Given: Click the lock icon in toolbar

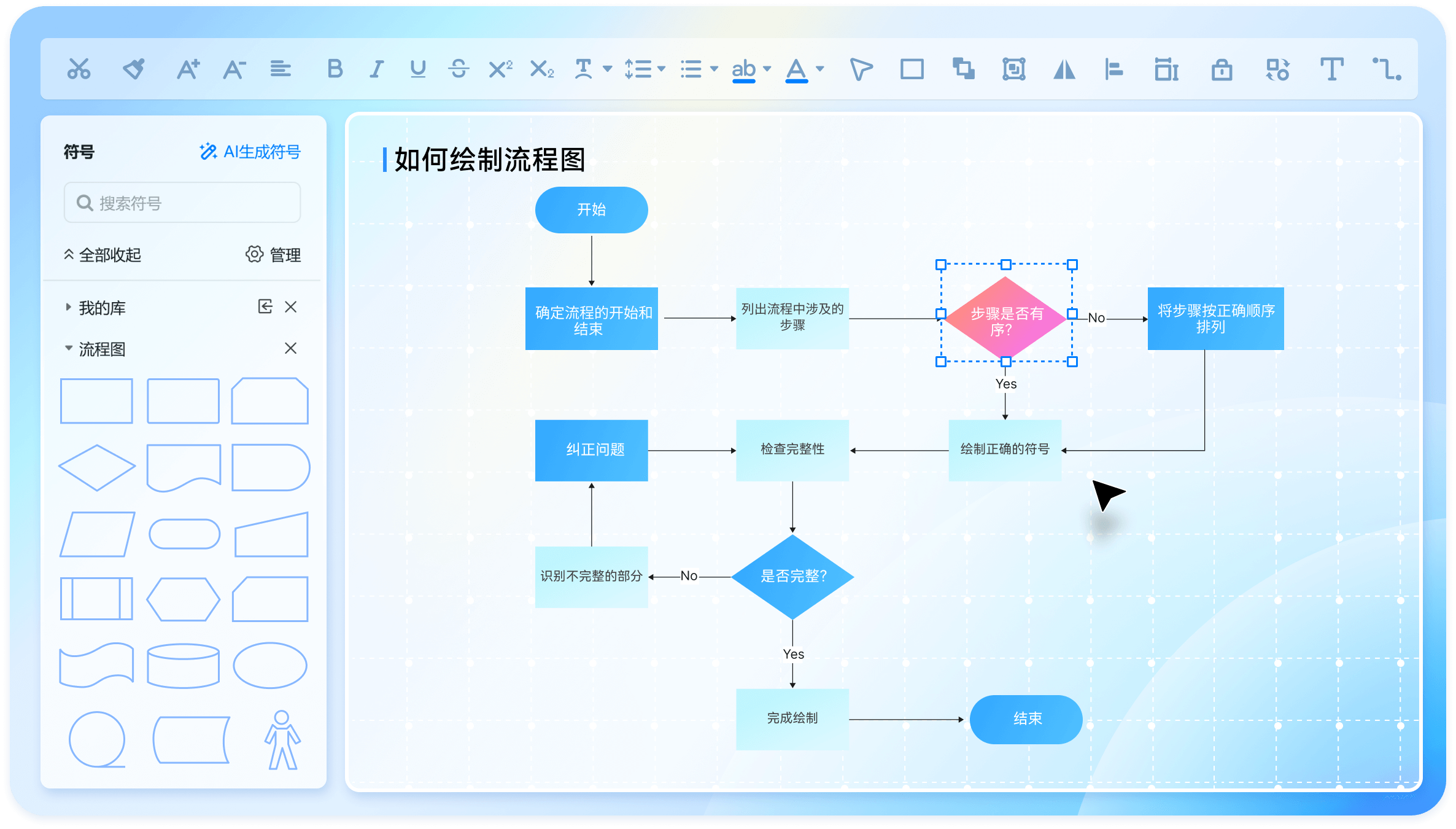Looking at the screenshot, I should 1222,69.
